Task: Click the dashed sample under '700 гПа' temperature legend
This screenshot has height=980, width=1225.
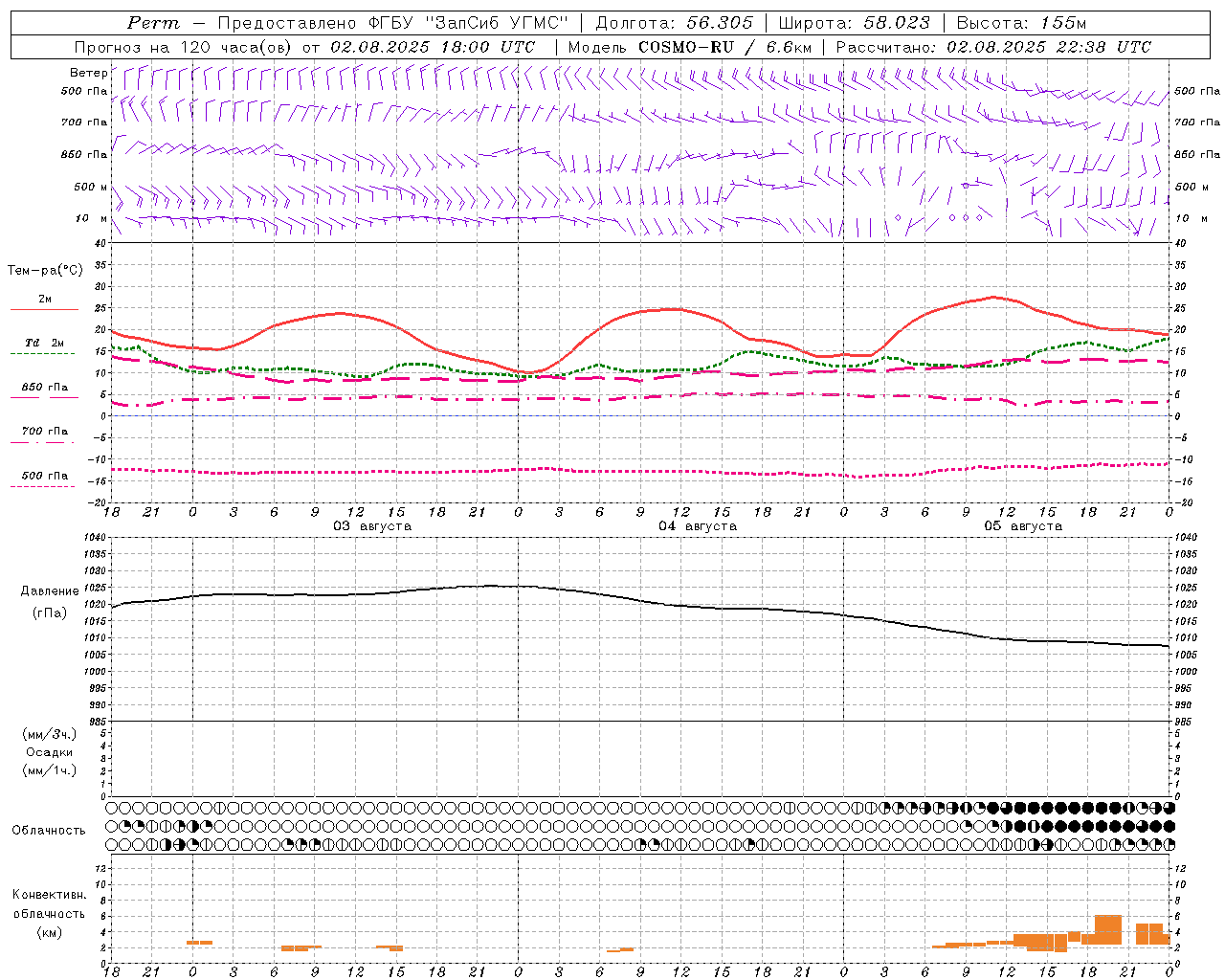Action: point(42,442)
